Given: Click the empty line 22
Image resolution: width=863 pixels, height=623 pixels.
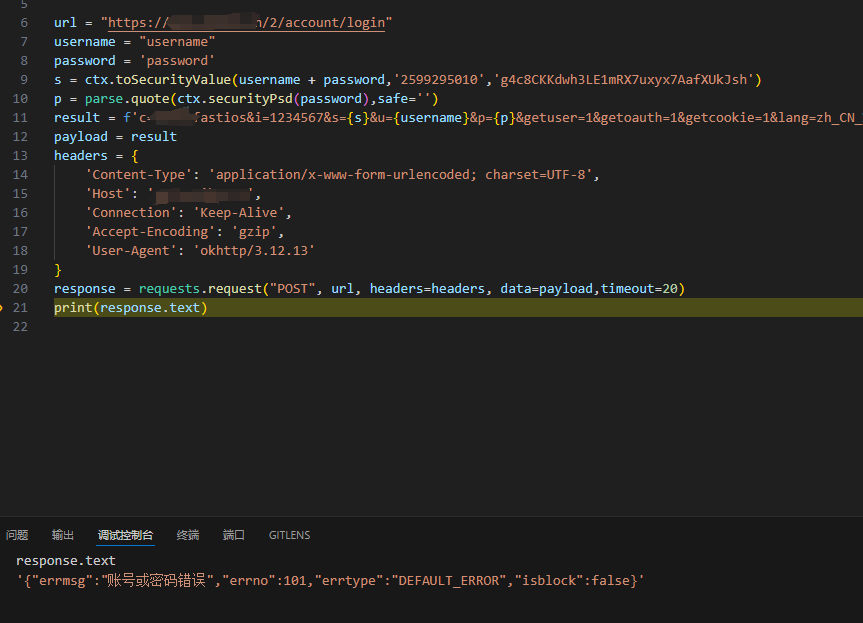Looking at the screenshot, I should point(458,326).
